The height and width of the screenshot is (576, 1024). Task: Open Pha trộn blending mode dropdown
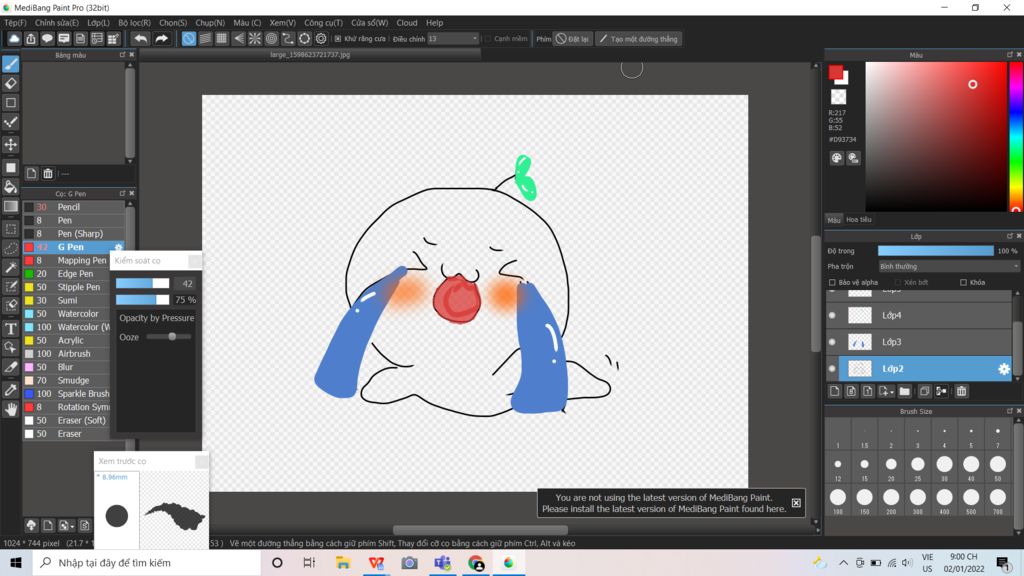(948, 266)
